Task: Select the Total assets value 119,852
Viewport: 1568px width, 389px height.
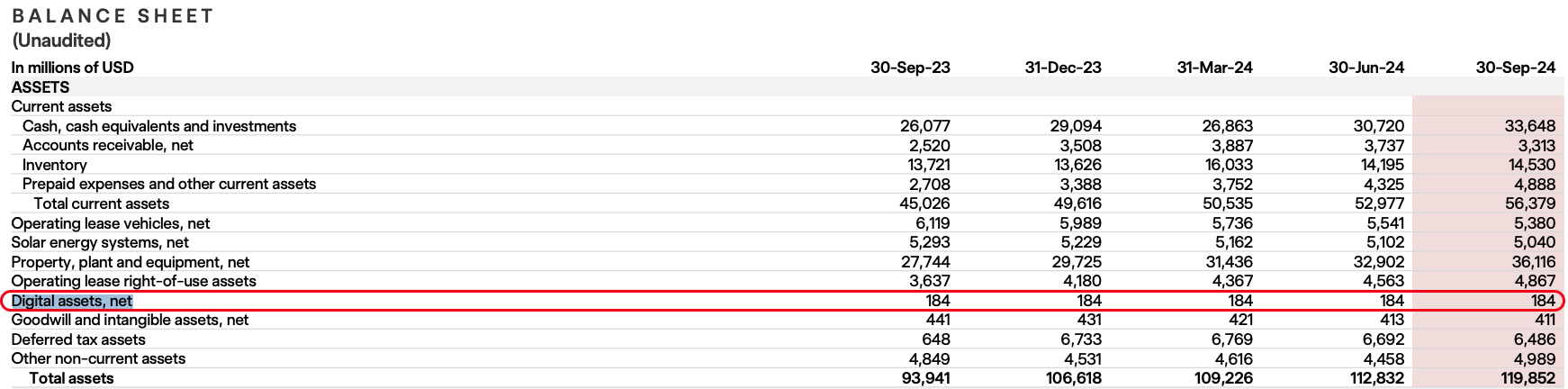Action: pos(1528,378)
